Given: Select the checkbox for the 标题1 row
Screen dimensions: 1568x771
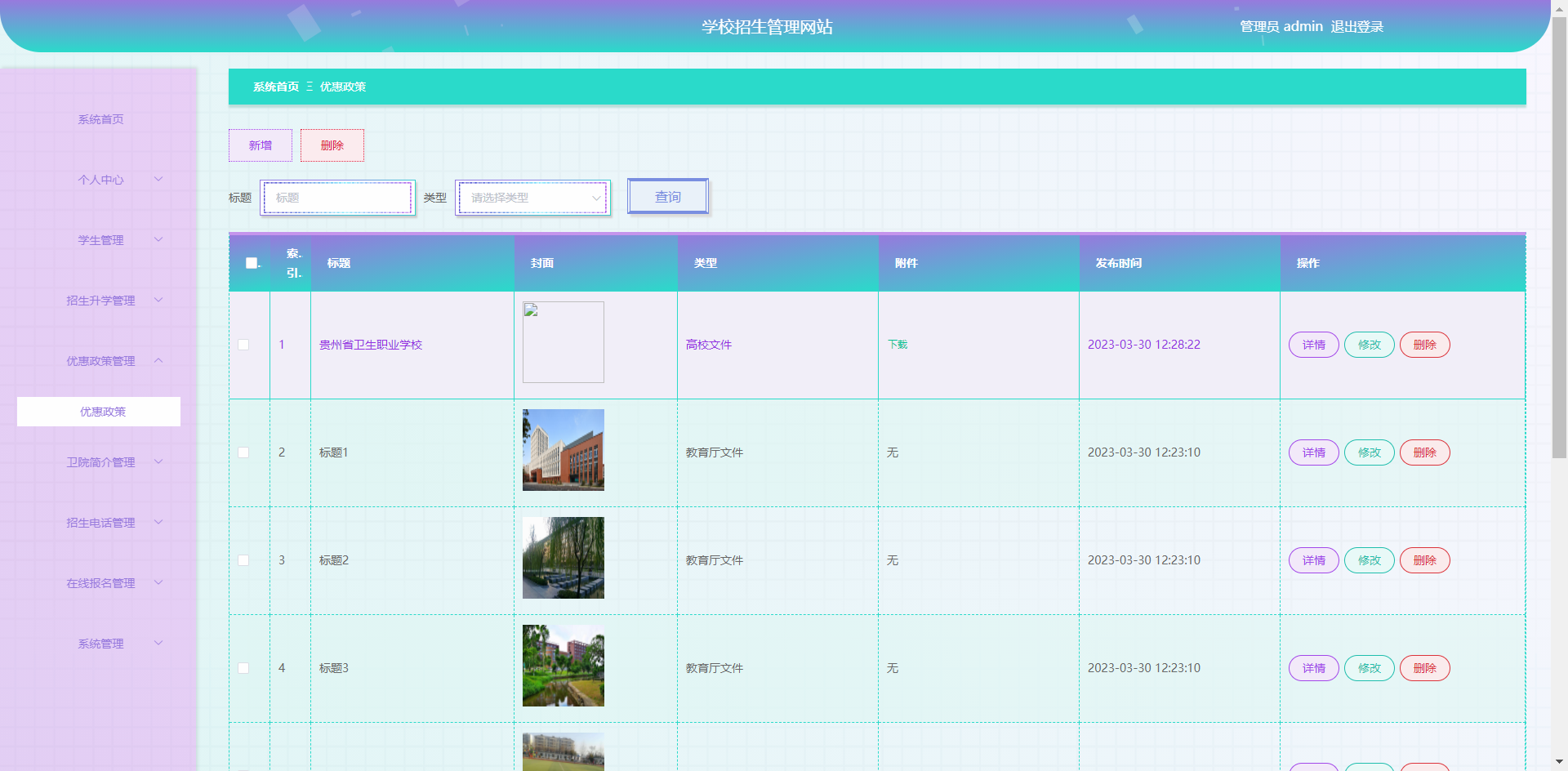Looking at the screenshot, I should point(243,452).
